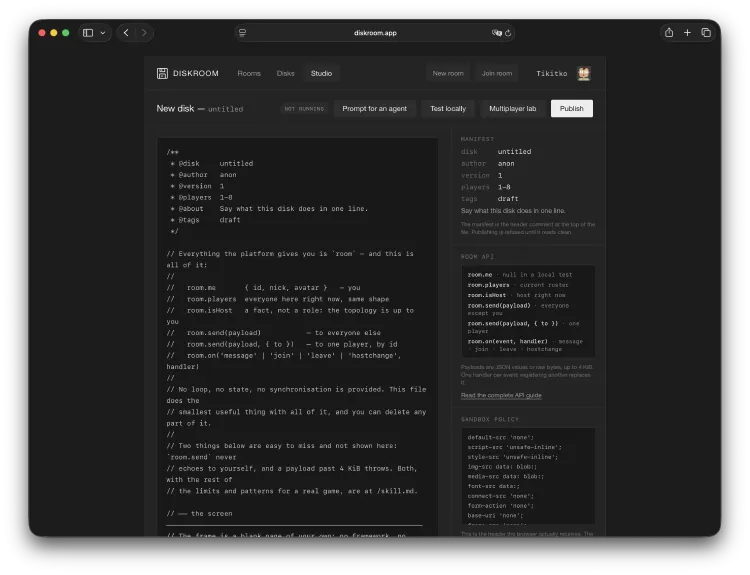
Task: Click the New room button
Action: [x=448, y=73]
